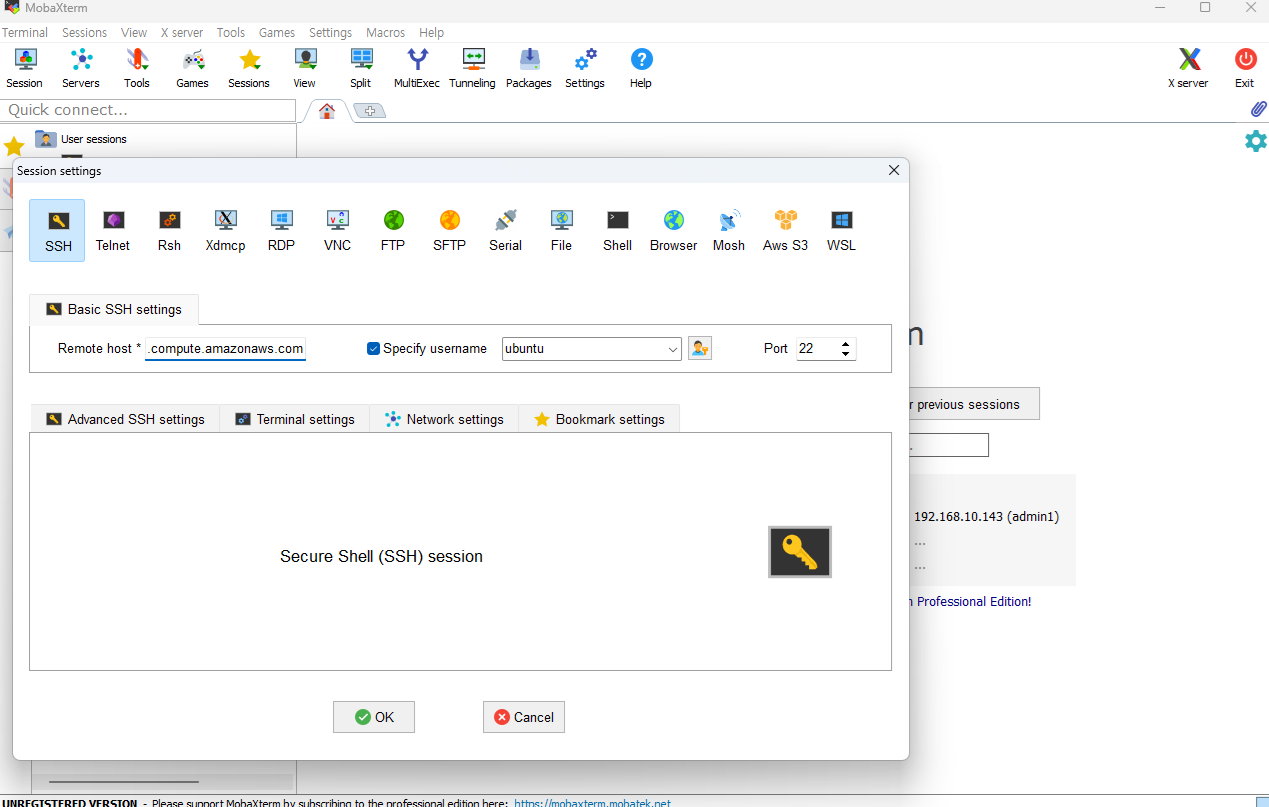Decrease the Port value with down arrow

[x=846, y=354]
